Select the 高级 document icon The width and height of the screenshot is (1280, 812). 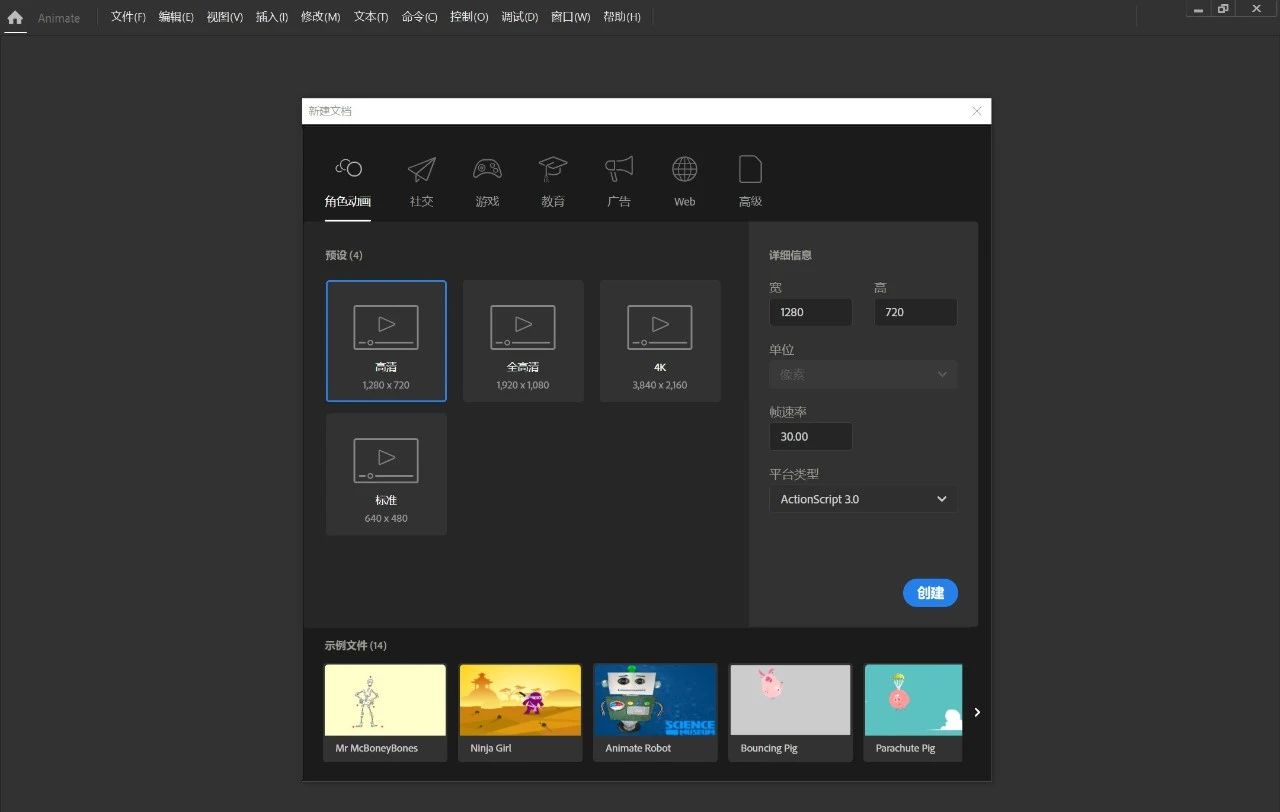750,169
